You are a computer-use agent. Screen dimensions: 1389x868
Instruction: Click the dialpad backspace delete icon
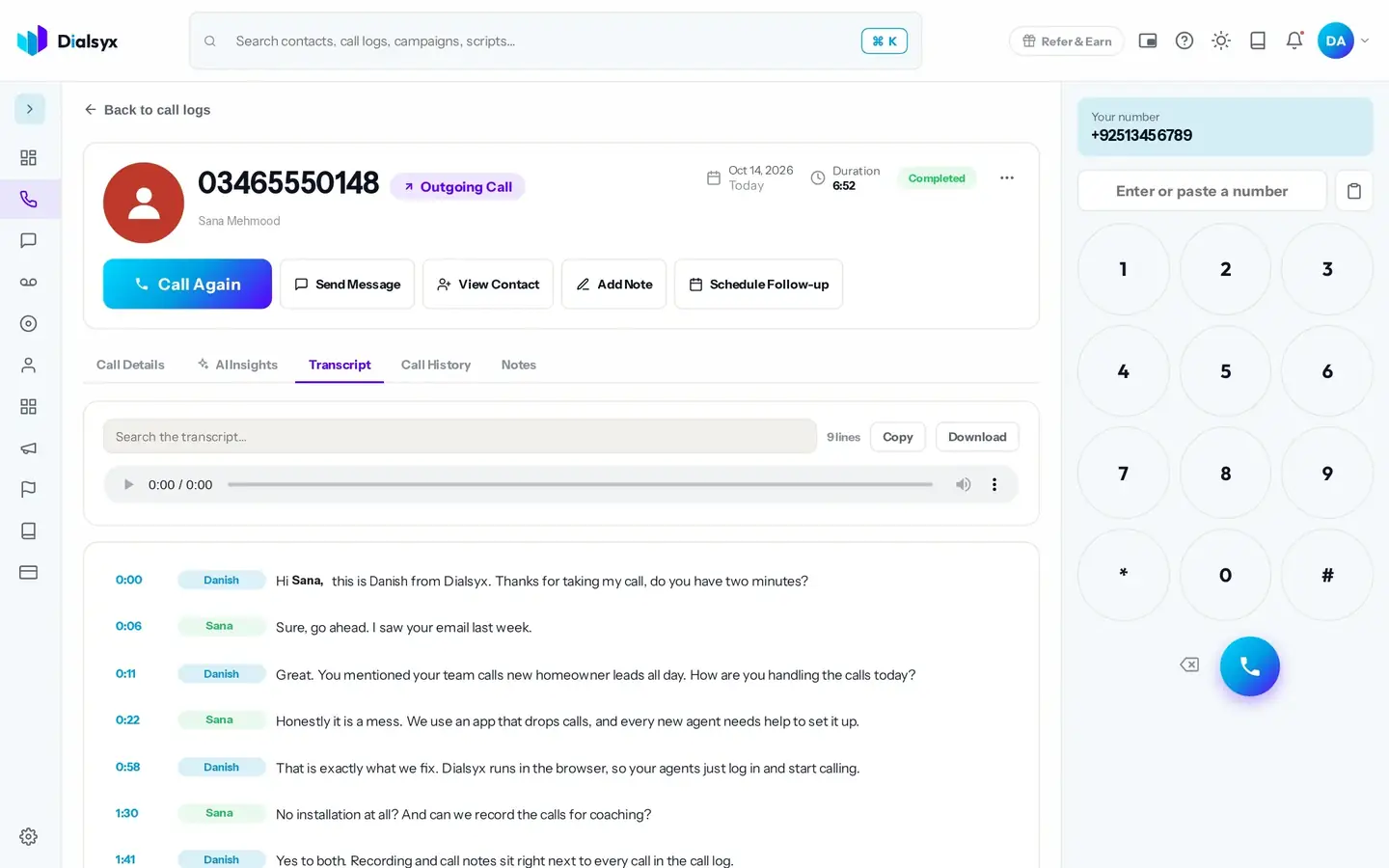pyautogui.click(x=1189, y=665)
